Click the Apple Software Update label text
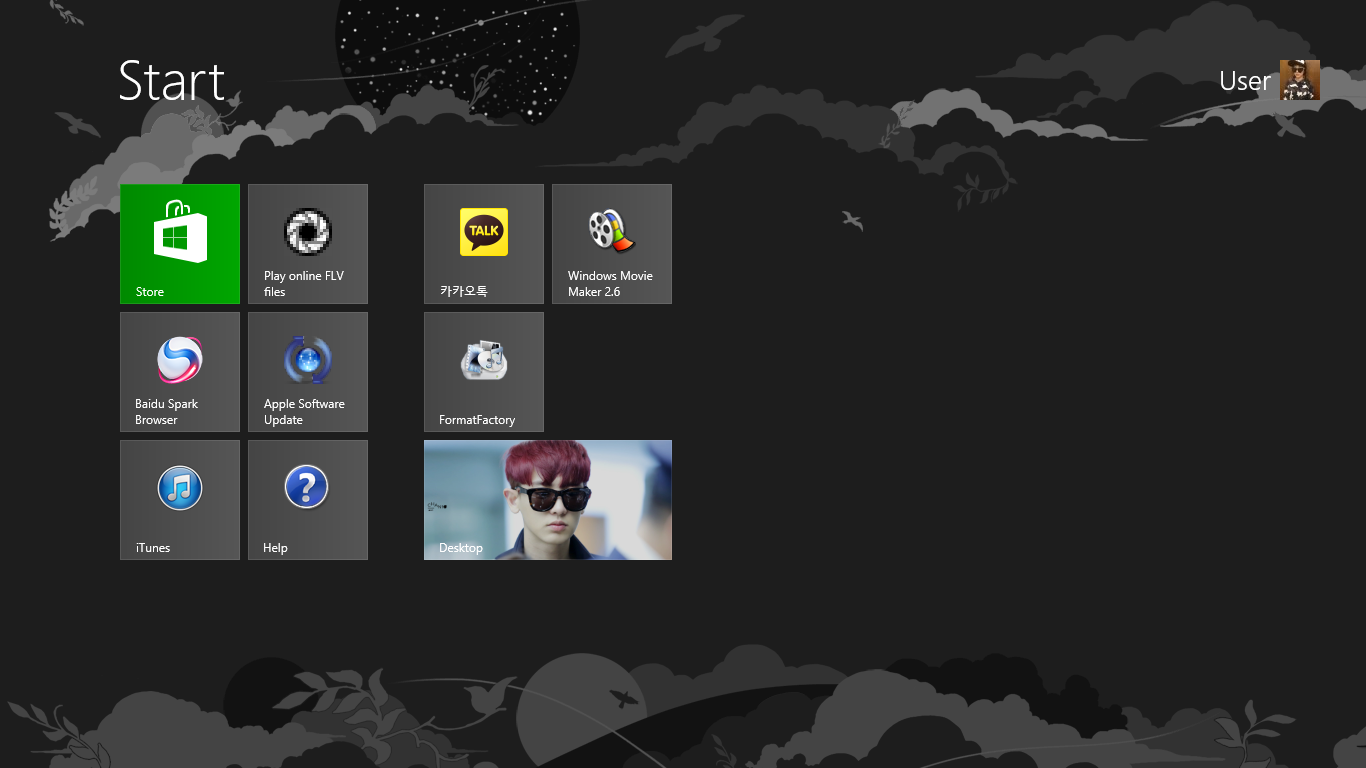 (x=304, y=412)
